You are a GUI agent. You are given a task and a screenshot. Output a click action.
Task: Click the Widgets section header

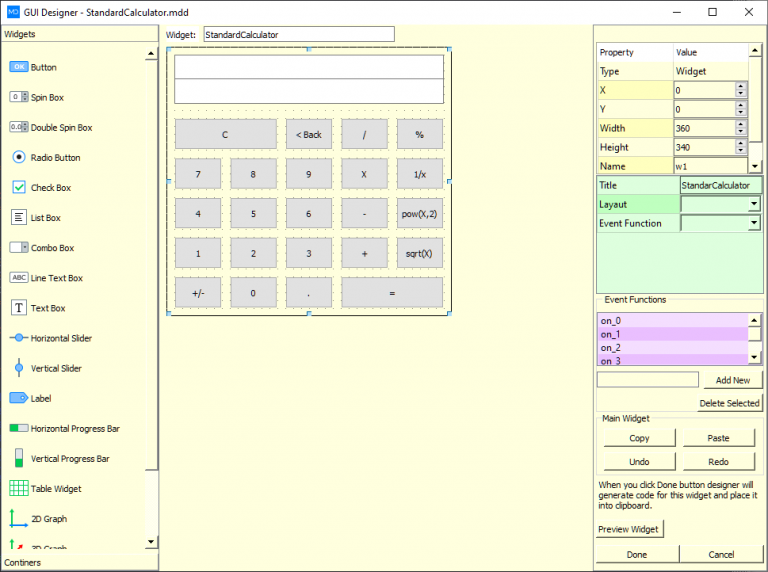point(79,34)
